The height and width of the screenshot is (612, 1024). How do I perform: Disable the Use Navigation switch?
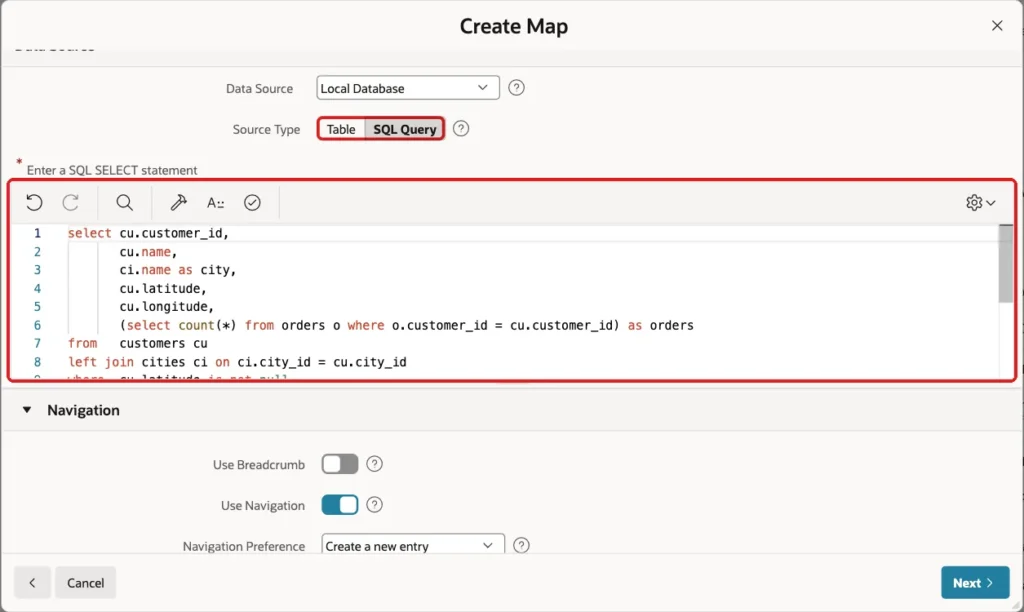pos(340,505)
